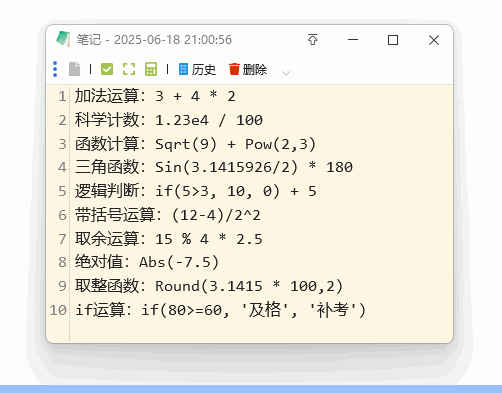The height and width of the screenshot is (393, 502).
Task: Expand the toolbar overflow chevron
Action: coord(286,73)
